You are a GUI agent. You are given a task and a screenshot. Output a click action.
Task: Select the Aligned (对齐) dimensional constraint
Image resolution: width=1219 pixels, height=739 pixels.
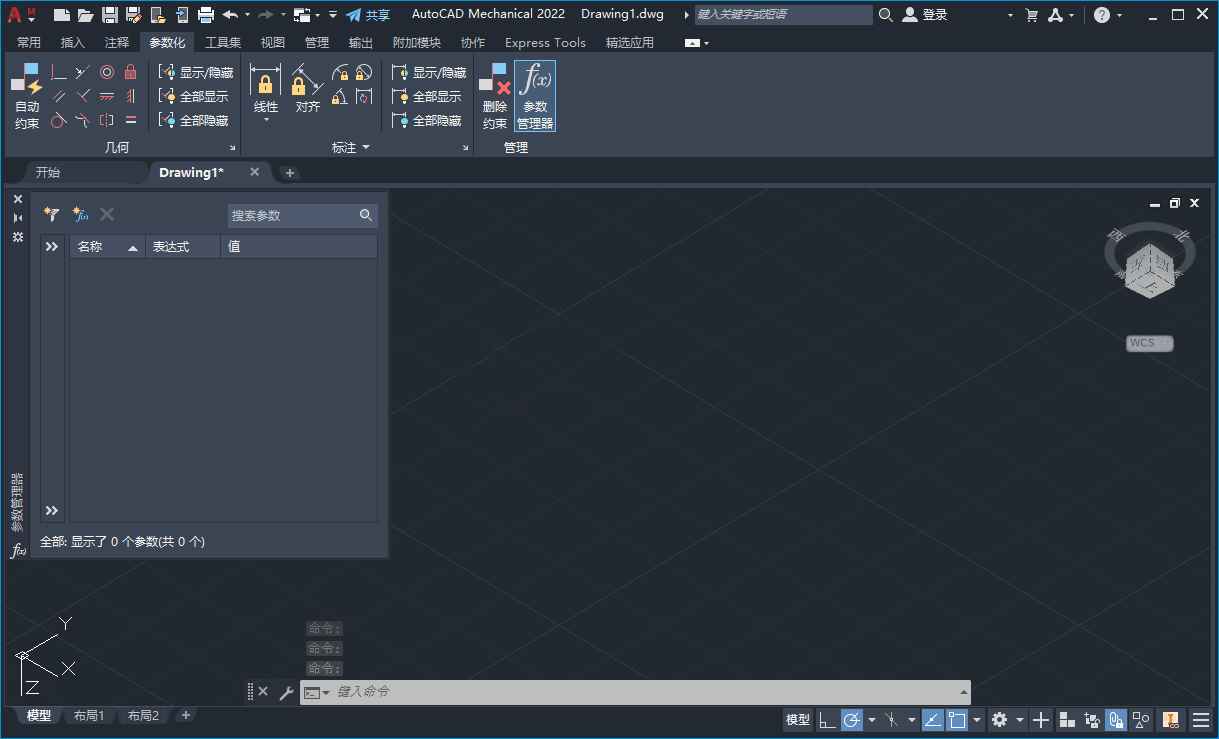click(307, 90)
